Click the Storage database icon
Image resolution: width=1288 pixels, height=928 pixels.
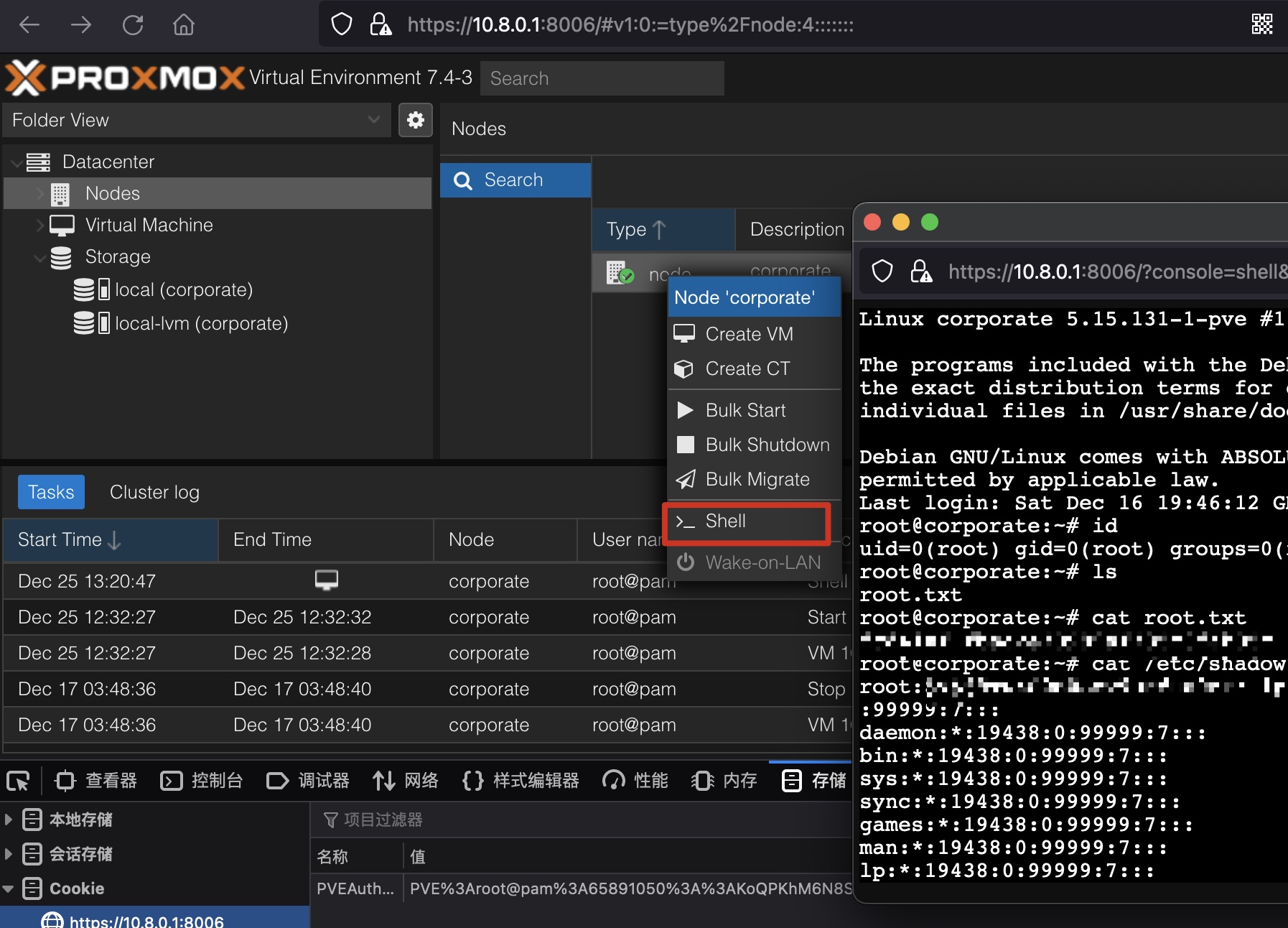(x=61, y=257)
